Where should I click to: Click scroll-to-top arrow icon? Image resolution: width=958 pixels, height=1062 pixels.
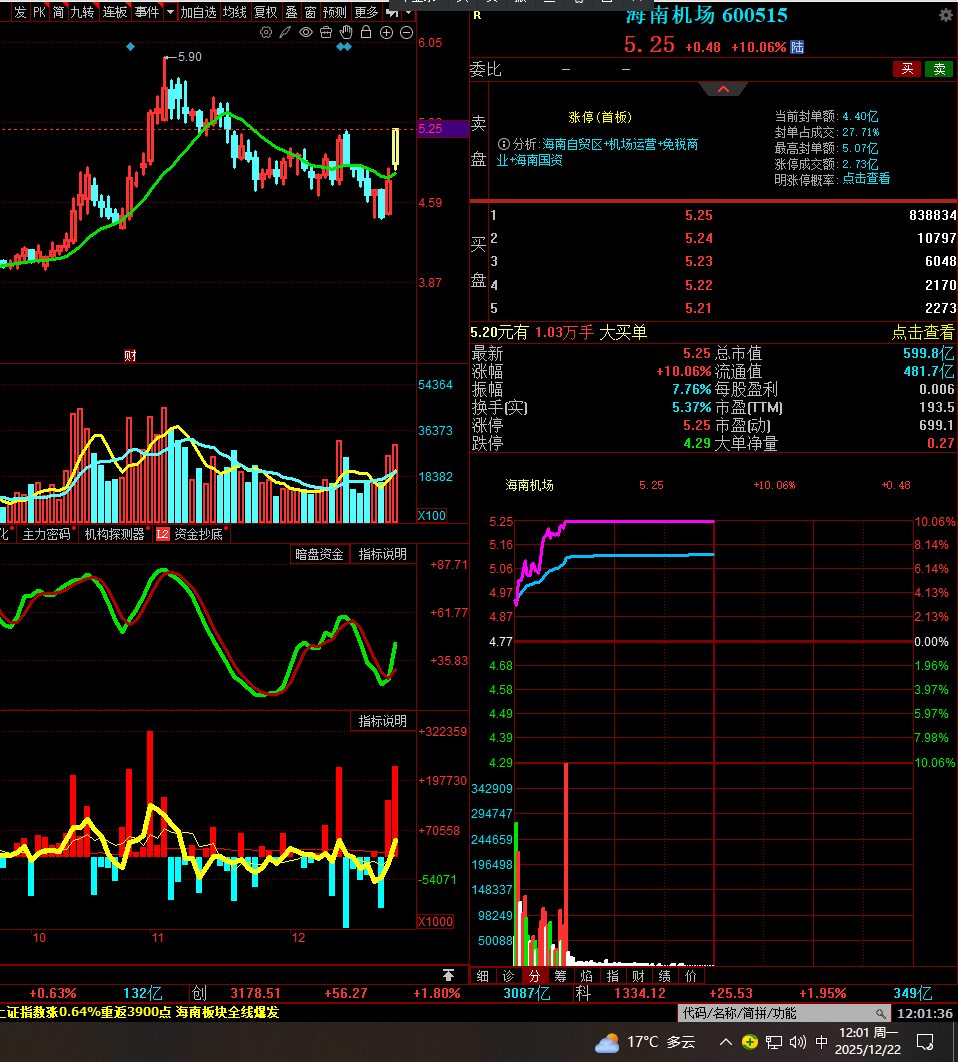(x=449, y=975)
